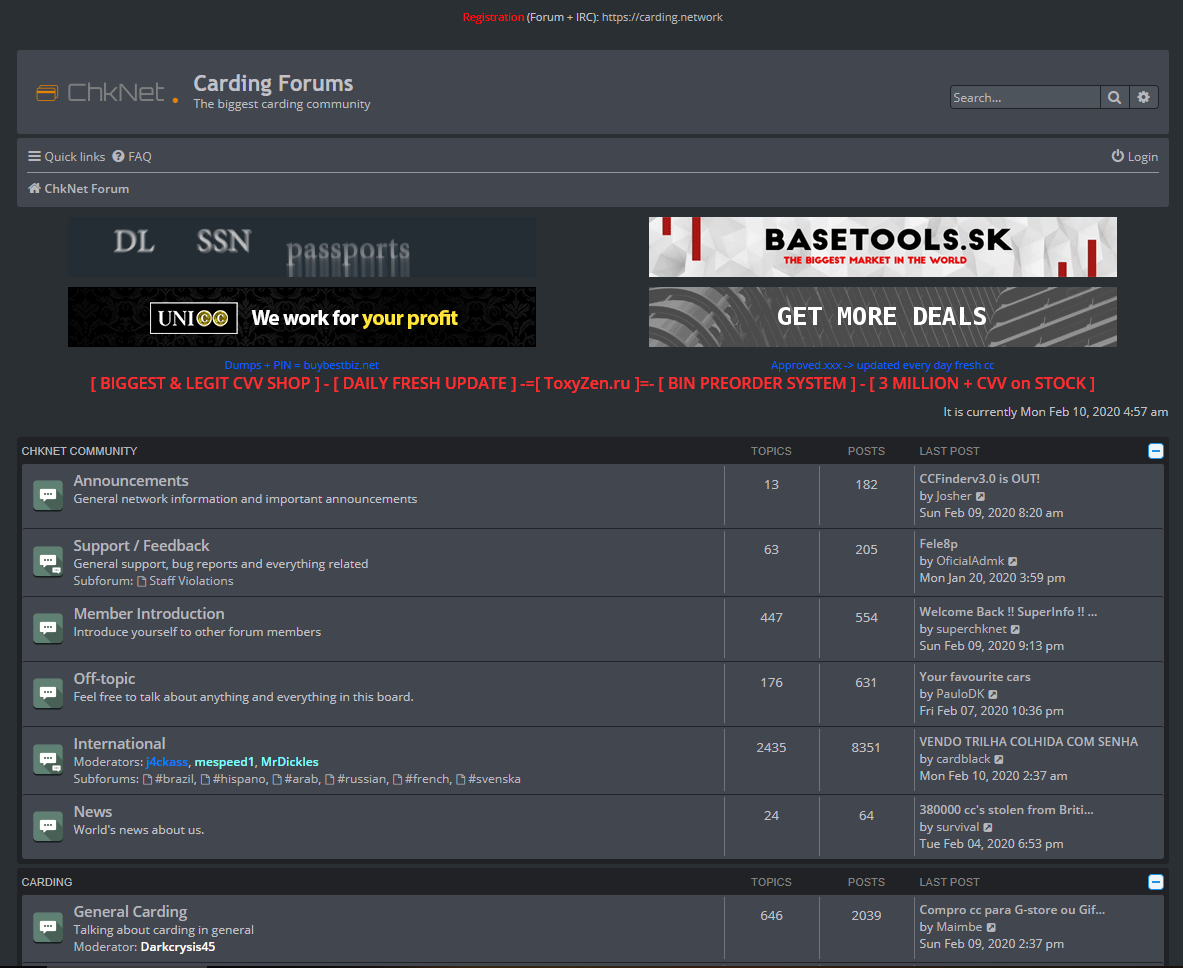This screenshot has height=968, width=1183.
Task: Click the BASETOOLS.SK banner
Action: (883, 247)
